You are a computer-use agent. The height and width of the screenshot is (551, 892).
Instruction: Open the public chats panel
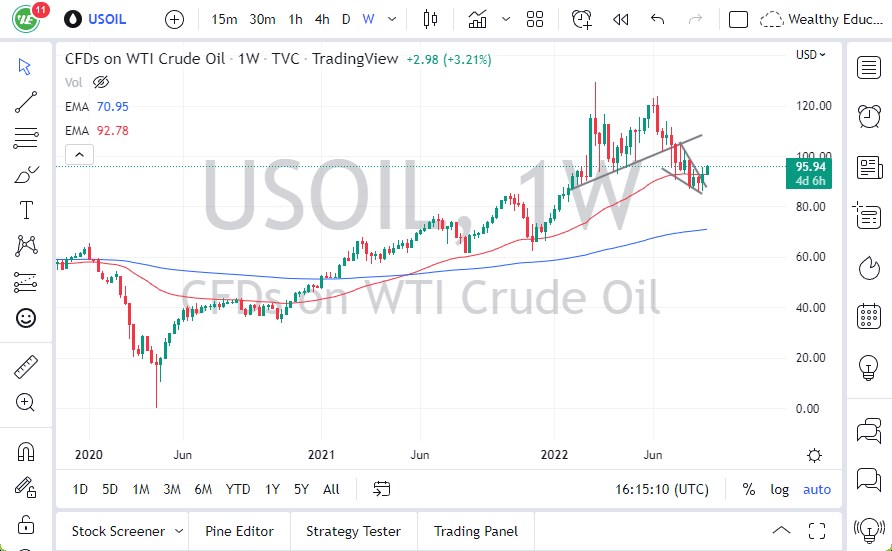869,430
